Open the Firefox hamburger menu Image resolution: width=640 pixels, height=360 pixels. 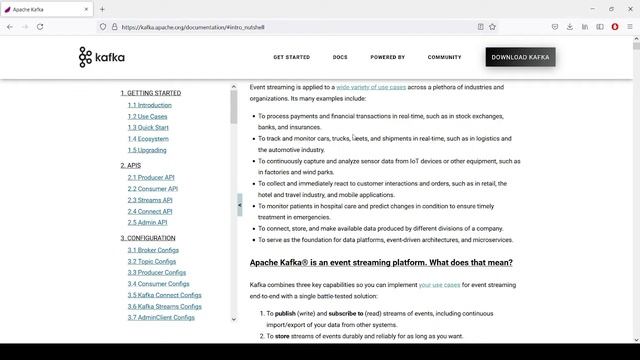[630, 27]
